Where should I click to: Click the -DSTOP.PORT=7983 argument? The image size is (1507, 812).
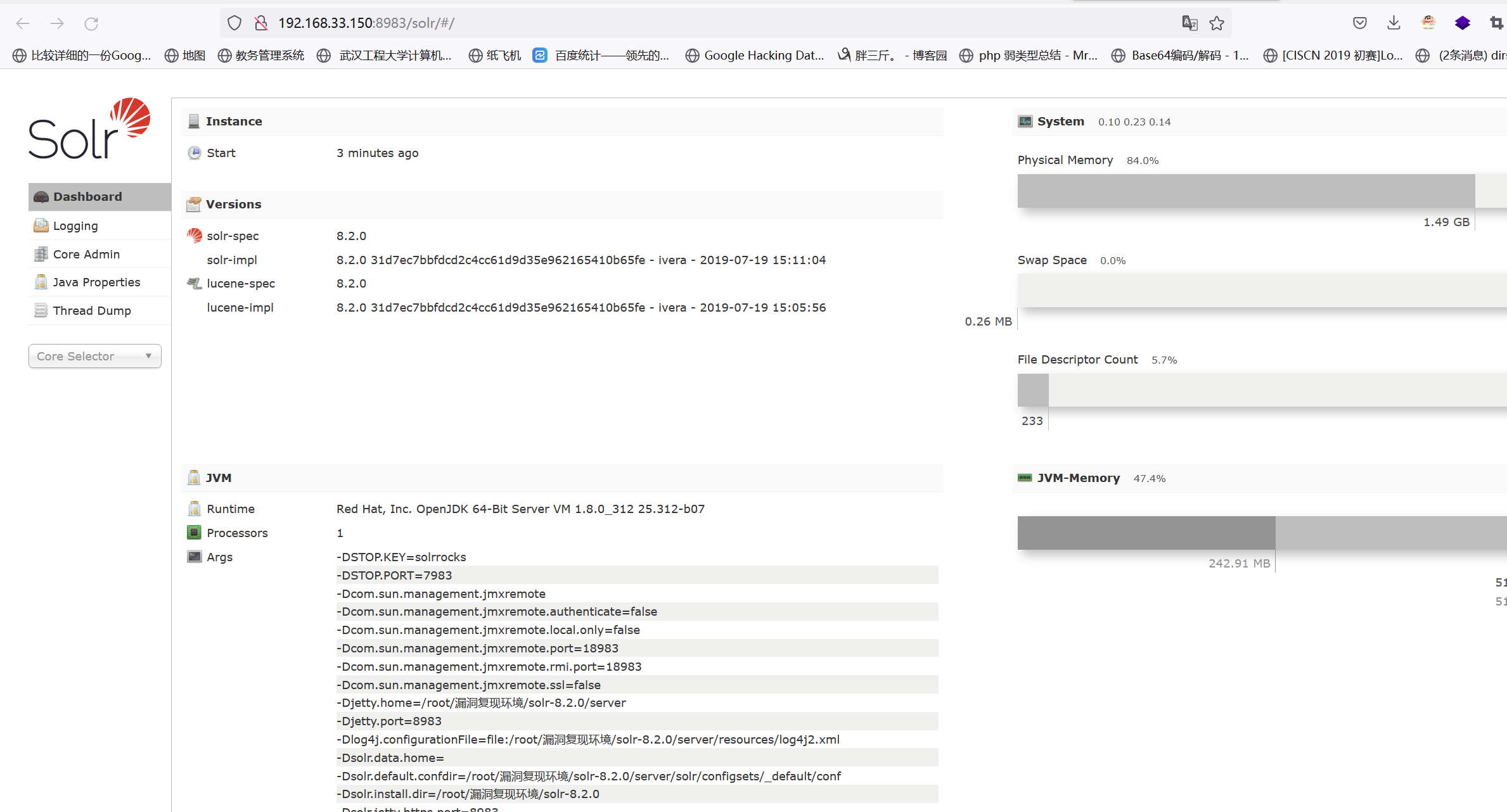tap(394, 575)
